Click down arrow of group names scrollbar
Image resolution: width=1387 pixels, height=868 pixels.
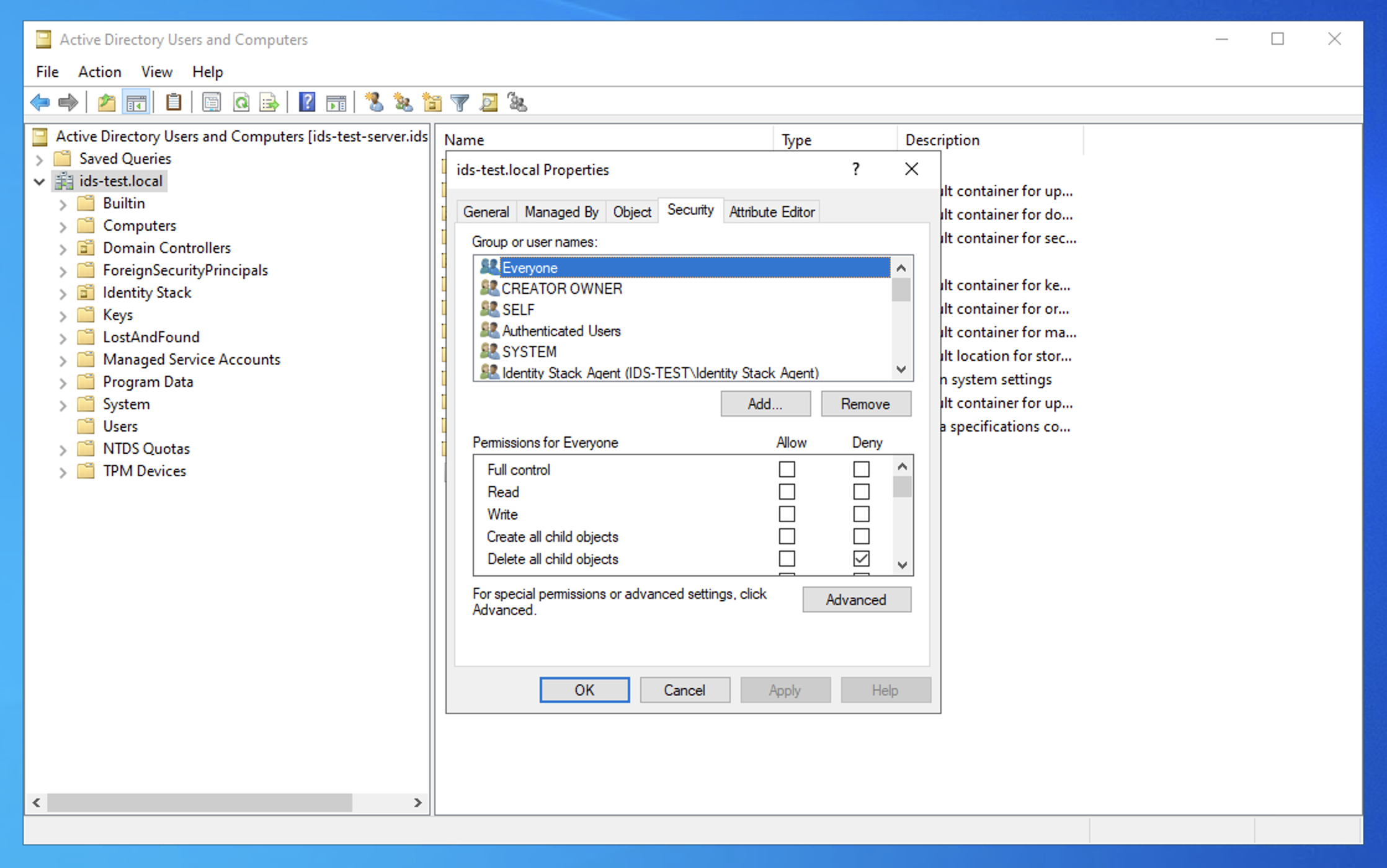(901, 370)
